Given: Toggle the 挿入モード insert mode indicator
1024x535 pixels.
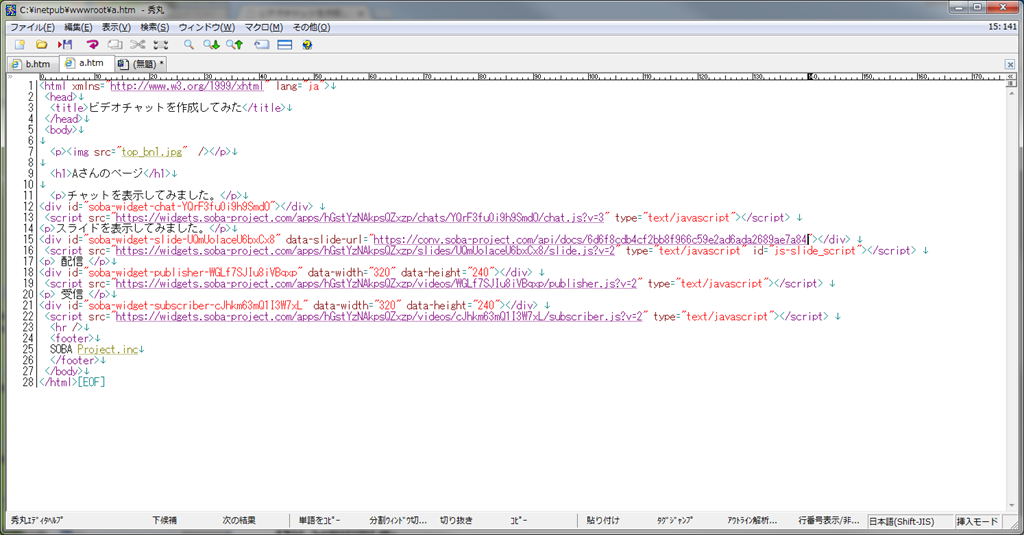Looking at the screenshot, I should 977,521.
